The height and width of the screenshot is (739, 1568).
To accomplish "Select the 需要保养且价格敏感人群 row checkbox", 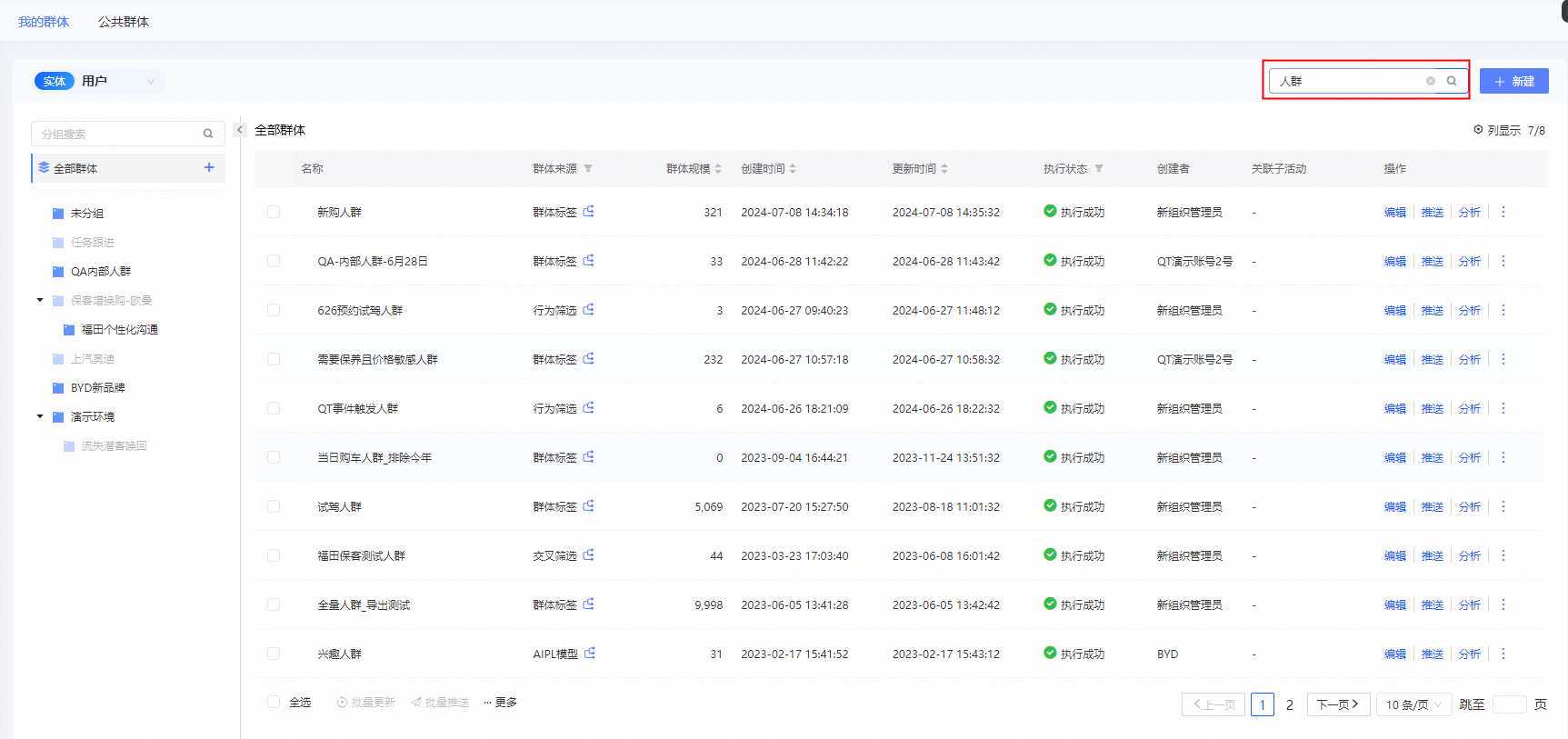I will 274,359.
